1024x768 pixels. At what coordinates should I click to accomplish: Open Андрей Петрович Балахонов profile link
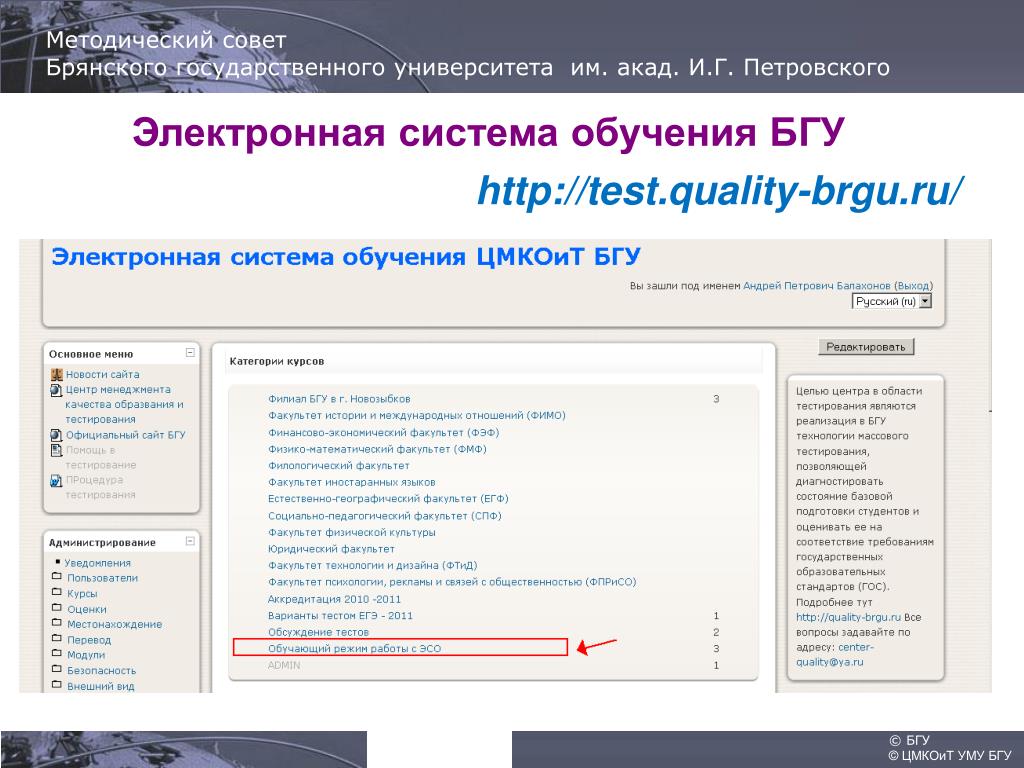tap(817, 286)
